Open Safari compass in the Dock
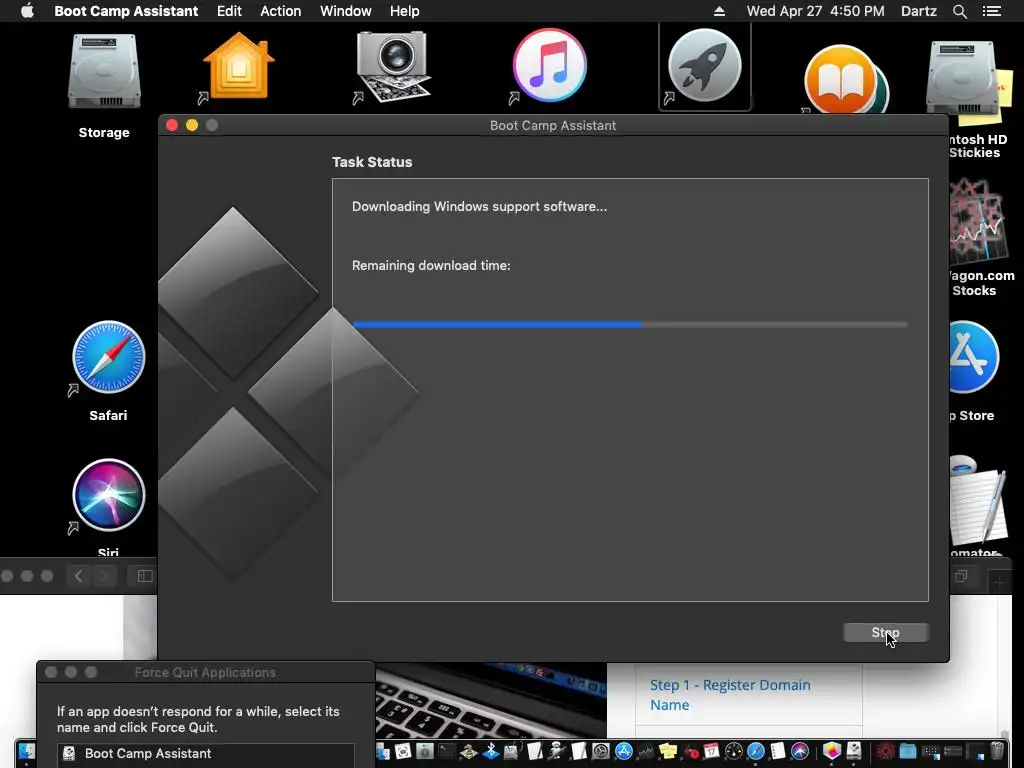 point(756,751)
